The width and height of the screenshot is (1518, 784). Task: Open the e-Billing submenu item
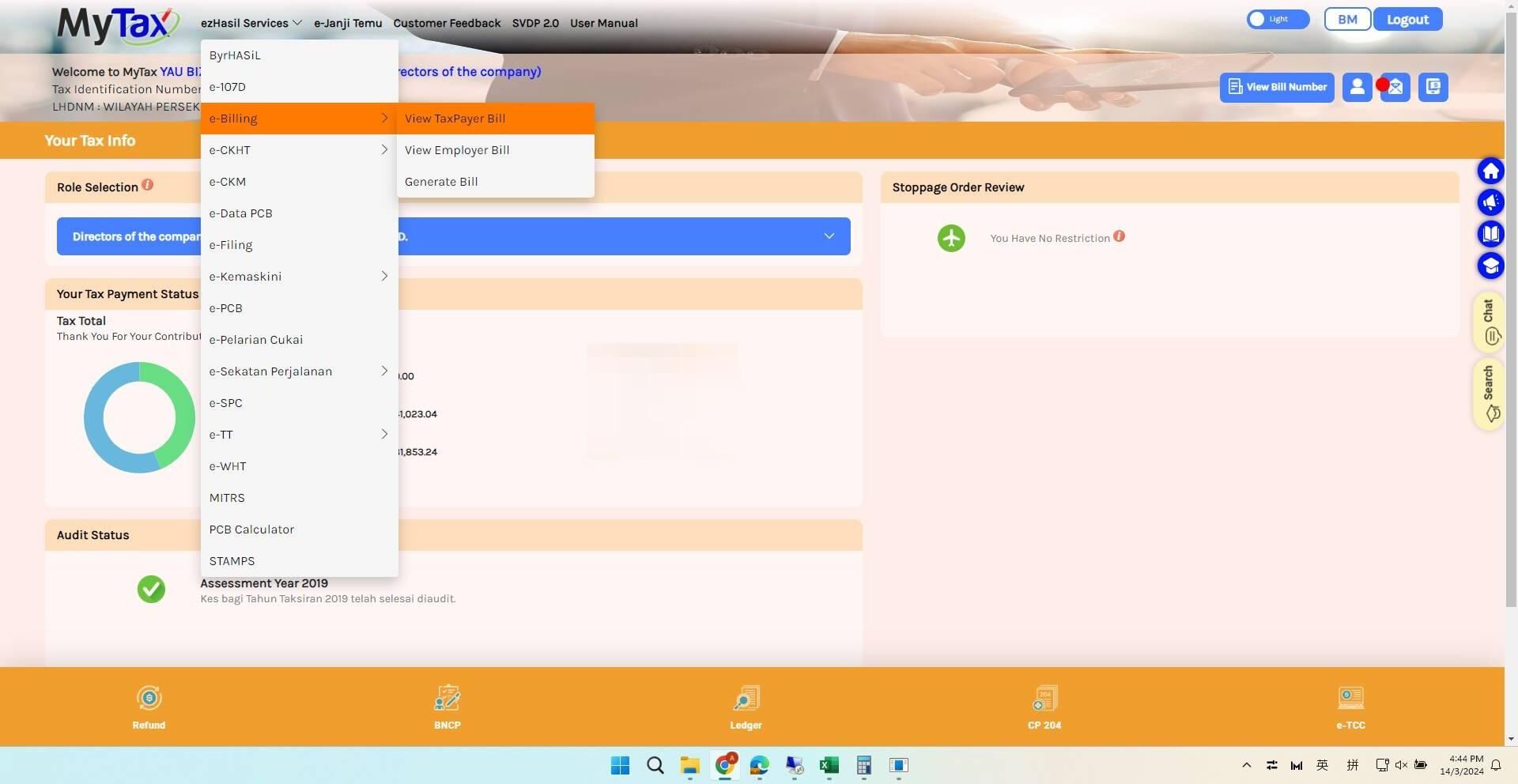point(299,119)
